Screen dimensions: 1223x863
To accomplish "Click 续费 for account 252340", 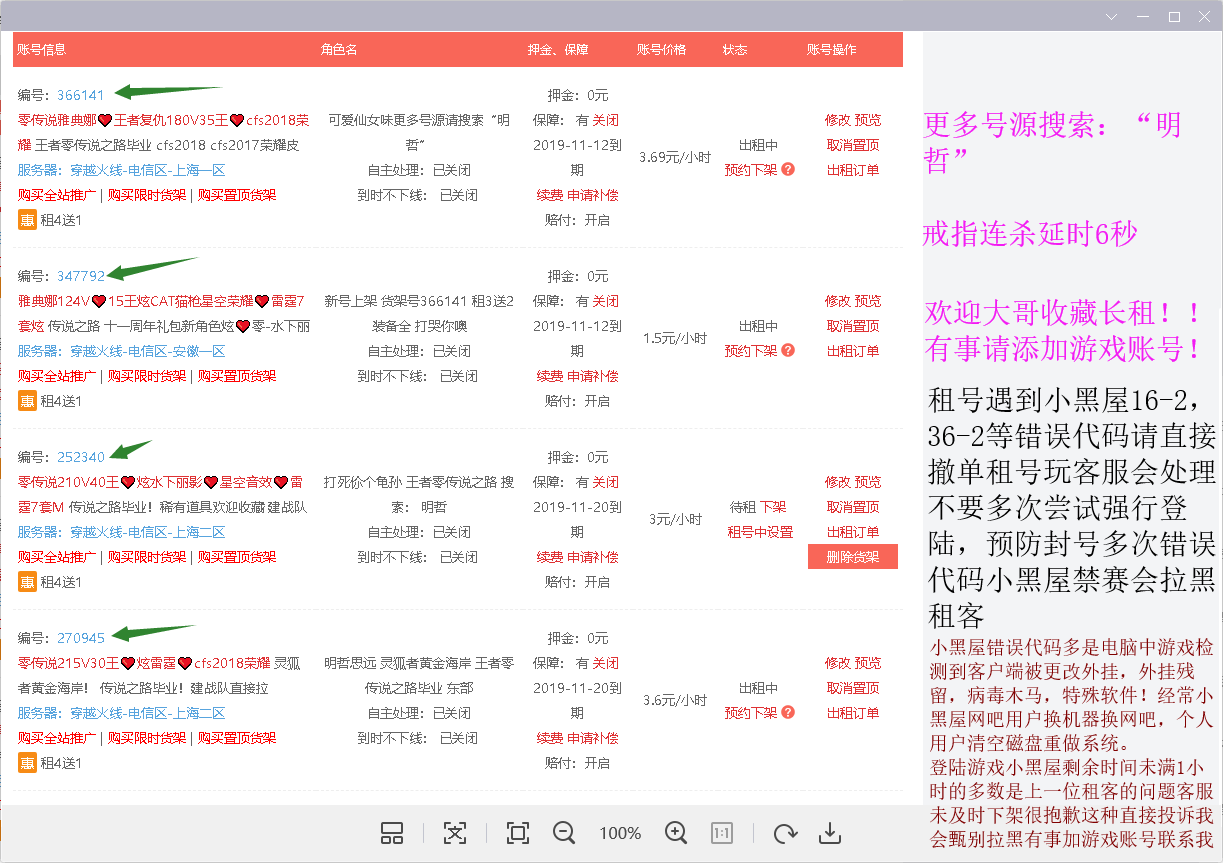I will tap(550, 557).
